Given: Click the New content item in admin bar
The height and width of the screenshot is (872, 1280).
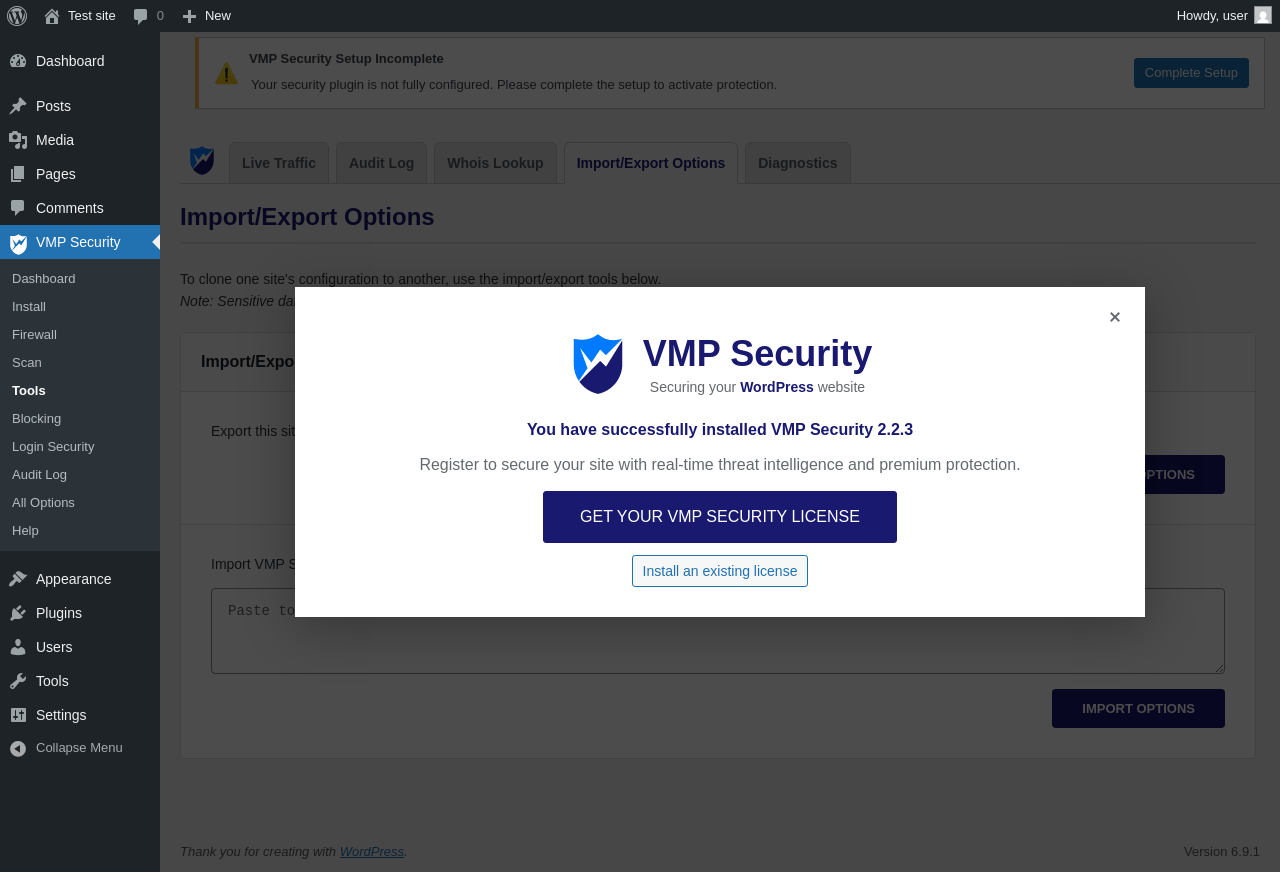Looking at the screenshot, I should point(207,16).
